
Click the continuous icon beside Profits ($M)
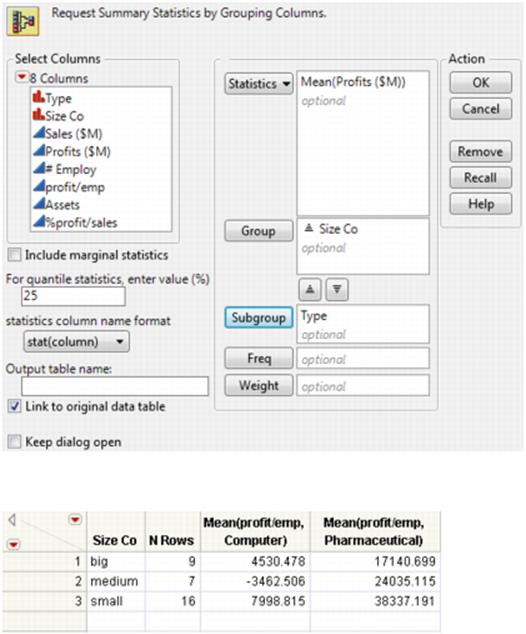[39, 150]
